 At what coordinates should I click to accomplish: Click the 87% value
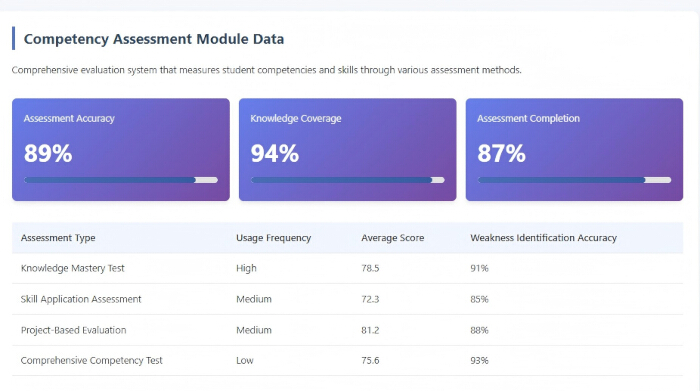[501, 153]
